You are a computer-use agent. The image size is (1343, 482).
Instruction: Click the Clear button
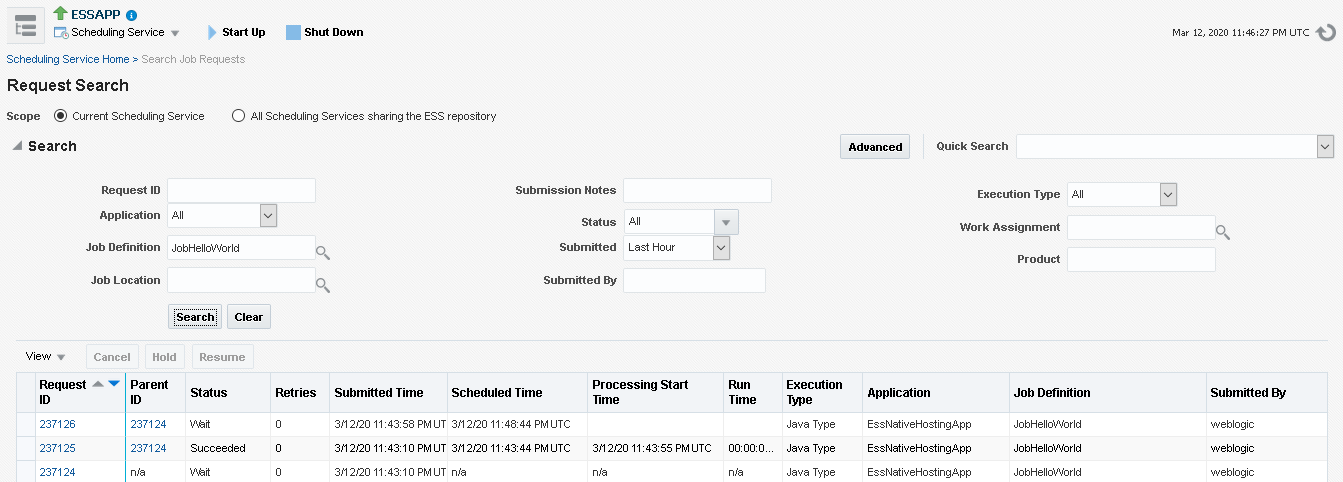249,317
